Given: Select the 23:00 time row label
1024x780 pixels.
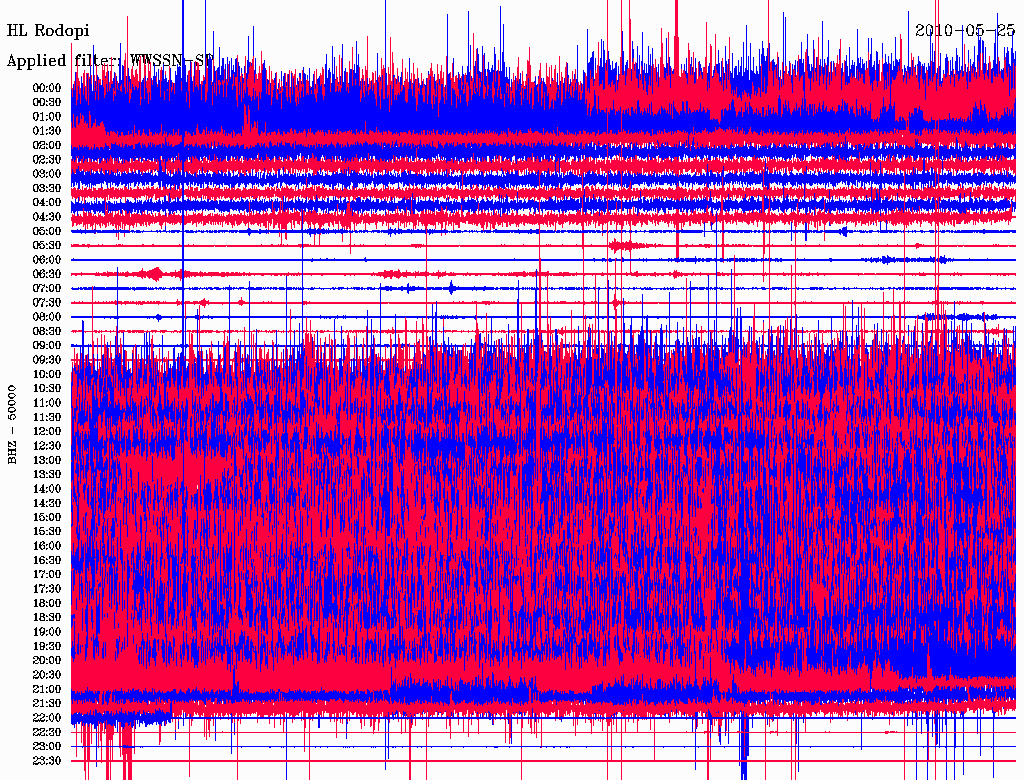Looking at the screenshot, I should click(x=48, y=746).
